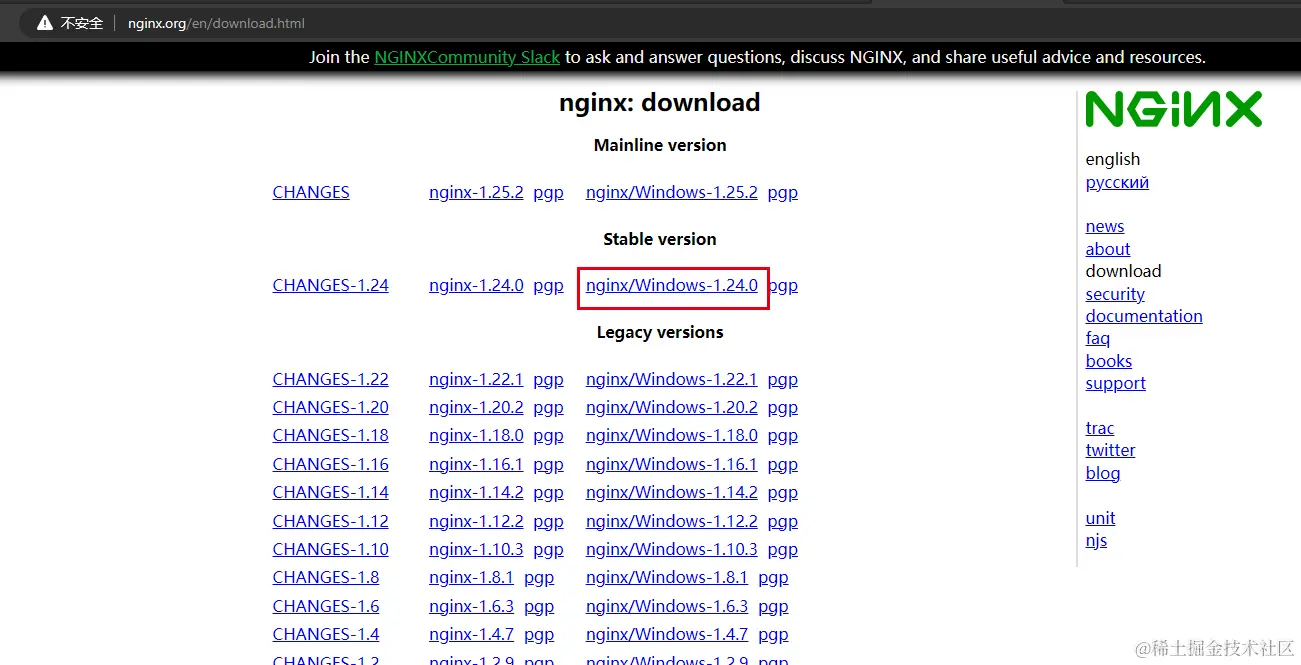The height and width of the screenshot is (665, 1301).
Task: Open pgp signature for nginx/Windows-1.14.2
Action: [x=783, y=492]
